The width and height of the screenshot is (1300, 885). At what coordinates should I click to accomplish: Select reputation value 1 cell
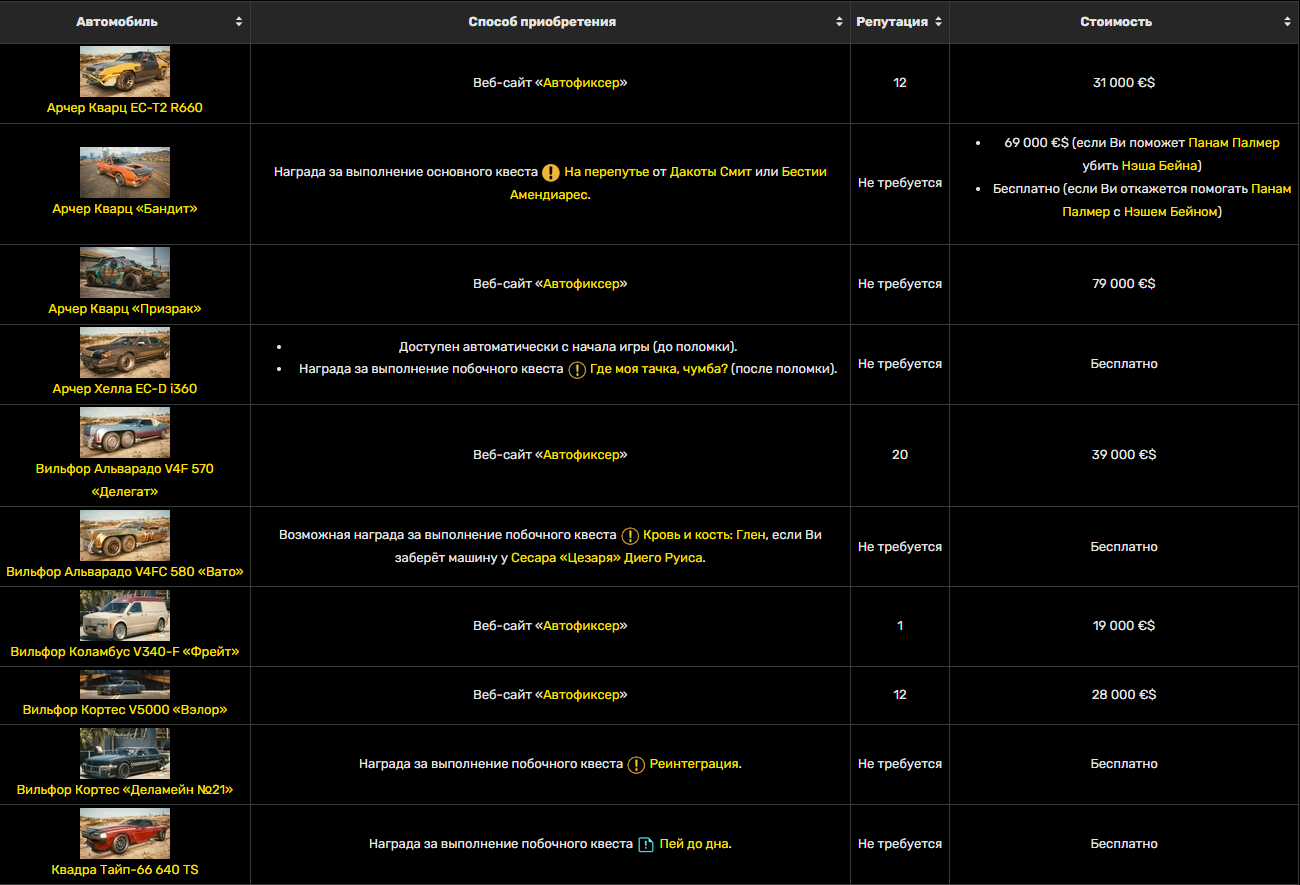tap(900, 626)
